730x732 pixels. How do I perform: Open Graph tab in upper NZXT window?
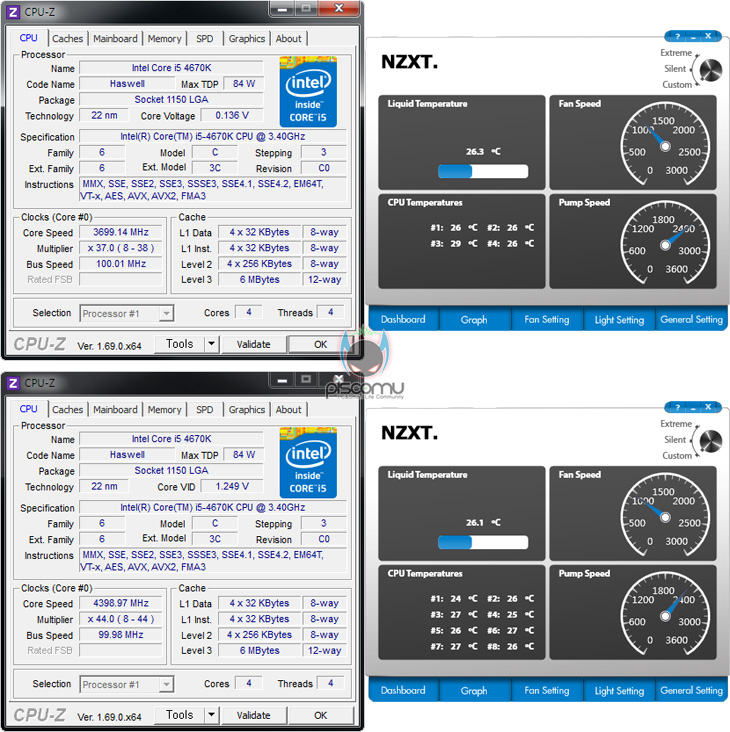tap(474, 319)
